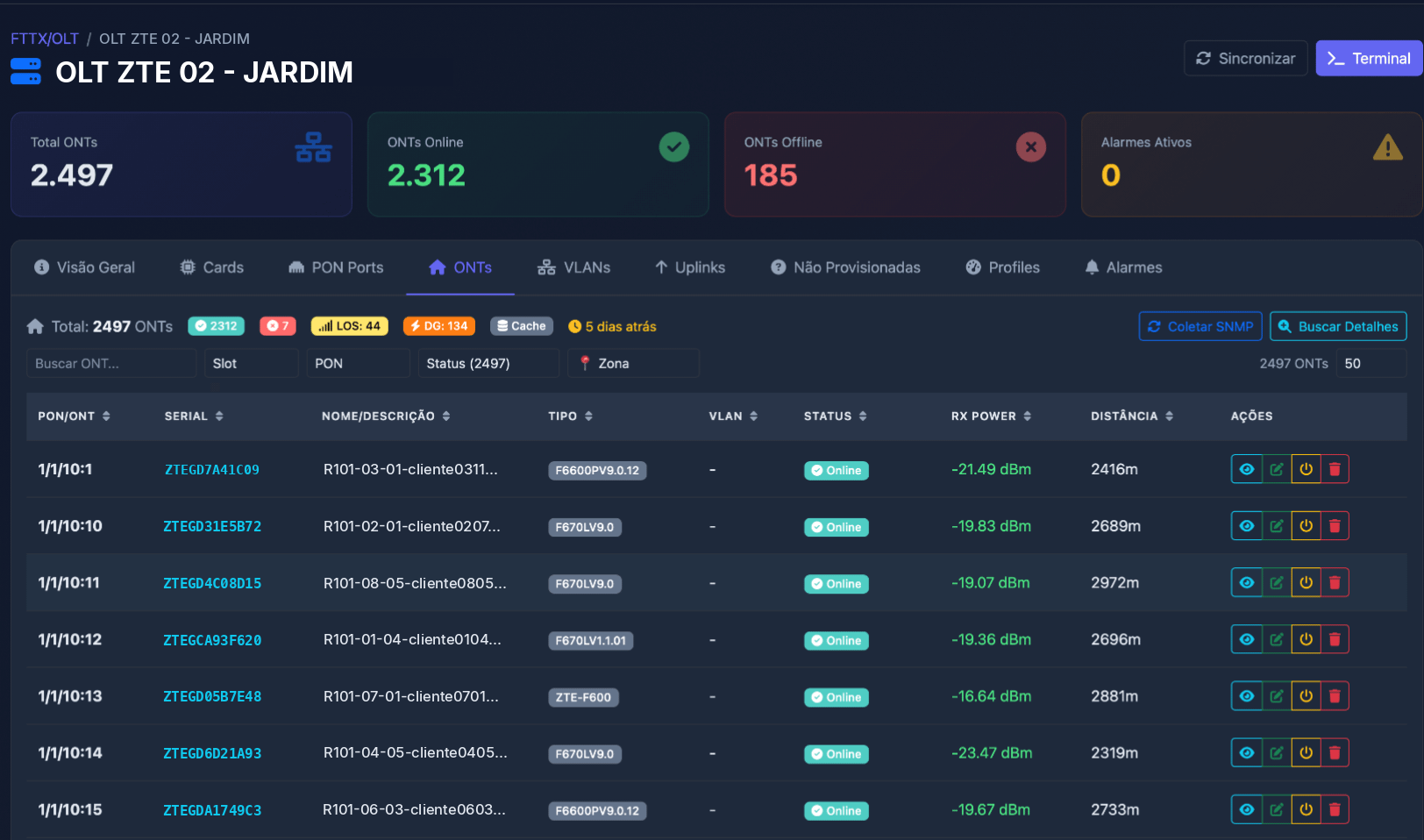
Task: Reboot ONT 1/1/10:1 with power icon
Action: pyautogui.click(x=1306, y=469)
